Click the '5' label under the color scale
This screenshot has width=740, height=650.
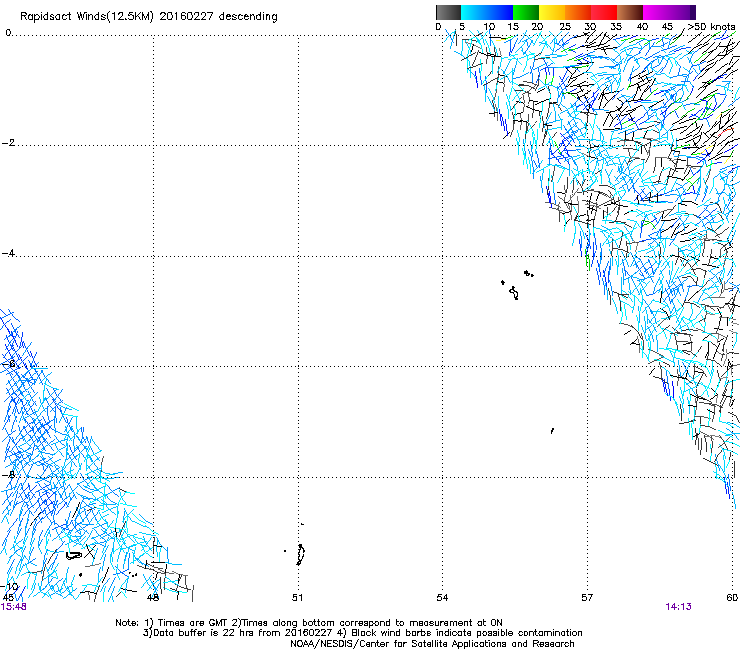pyautogui.click(x=462, y=27)
